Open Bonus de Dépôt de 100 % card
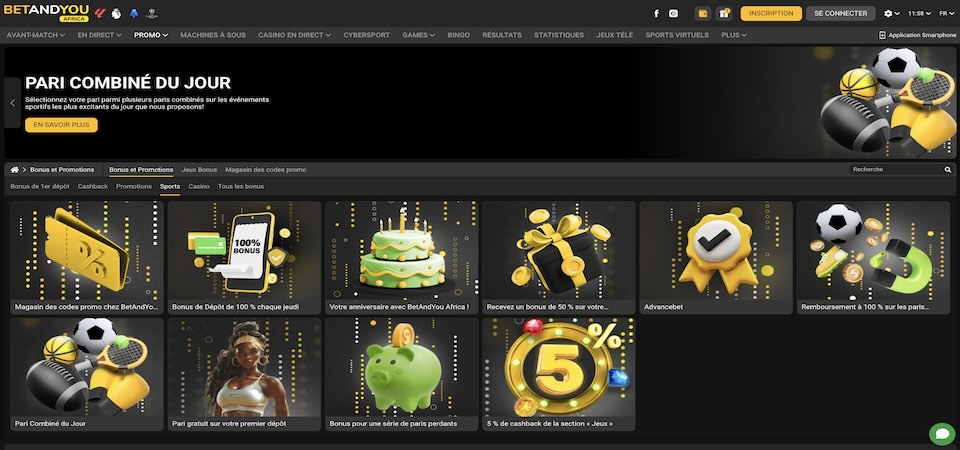This screenshot has height=450, width=960. pyautogui.click(x=244, y=258)
